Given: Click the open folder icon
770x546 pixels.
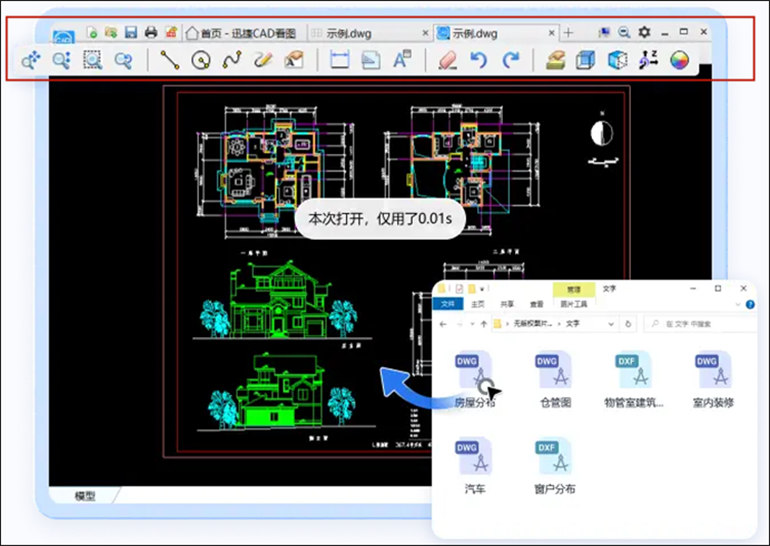Looking at the screenshot, I should (111, 32).
